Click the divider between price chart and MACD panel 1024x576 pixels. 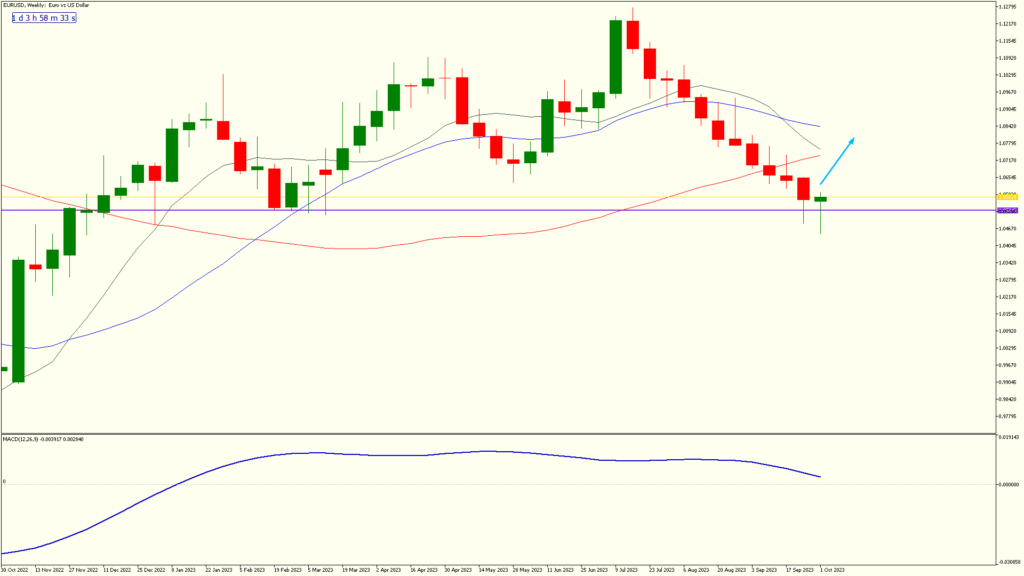[500, 432]
